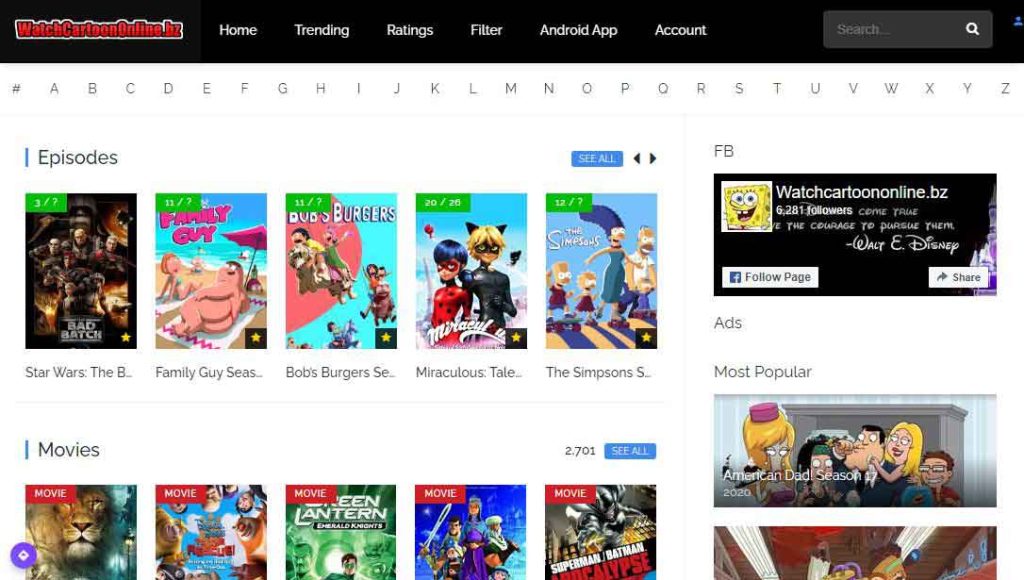Open American Dad Season 17 thumbnail
This screenshot has width=1024, height=580.
click(855, 450)
